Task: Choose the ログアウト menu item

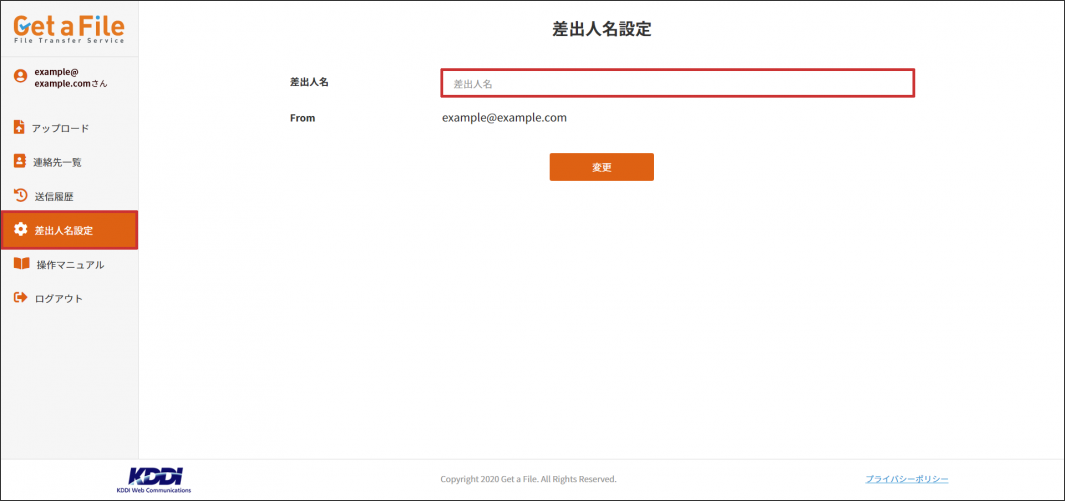Action: pos(58,299)
